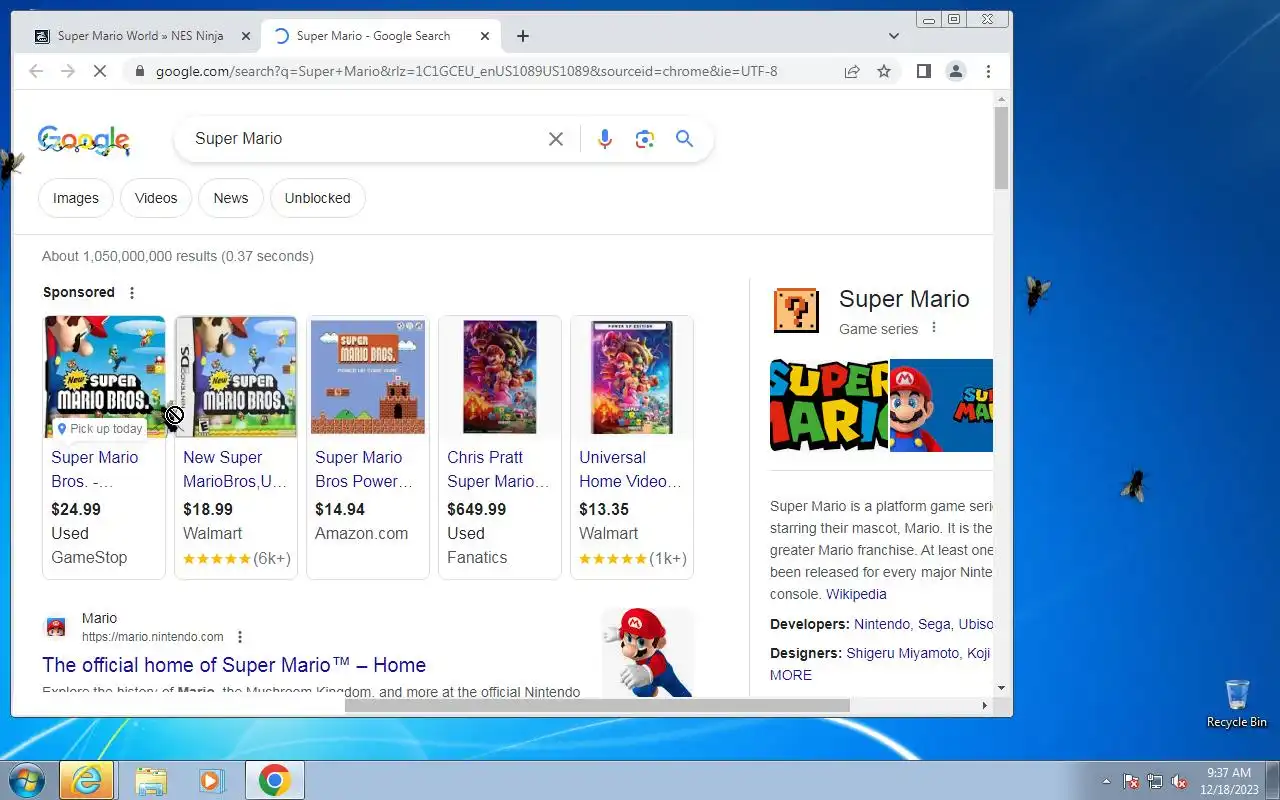The height and width of the screenshot is (800, 1280).
Task: Share this page using the share icon
Action: coord(852,71)
